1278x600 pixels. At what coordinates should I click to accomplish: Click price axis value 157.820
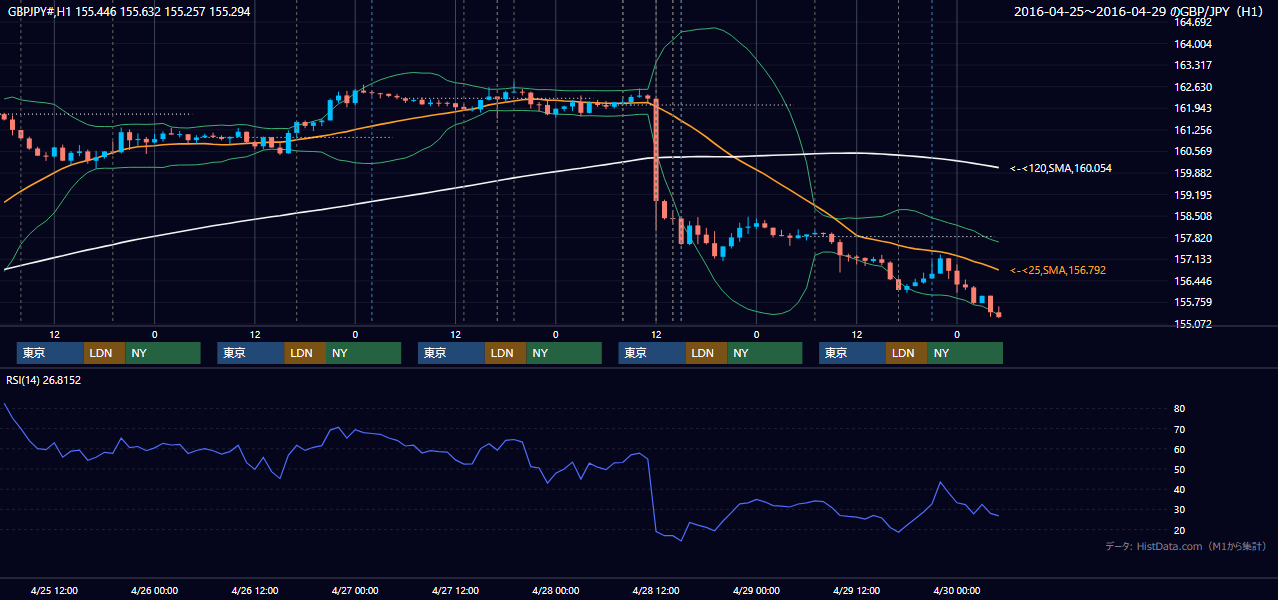point(1193,238)
